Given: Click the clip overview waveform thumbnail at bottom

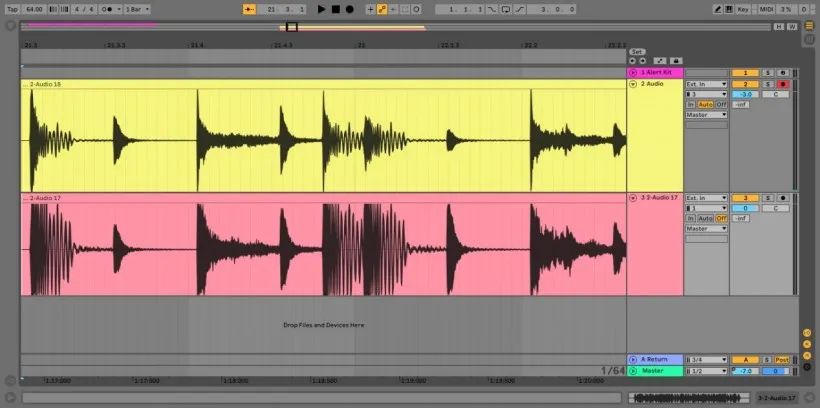Looking at the screenshot, I should click(x=689, y=398).
